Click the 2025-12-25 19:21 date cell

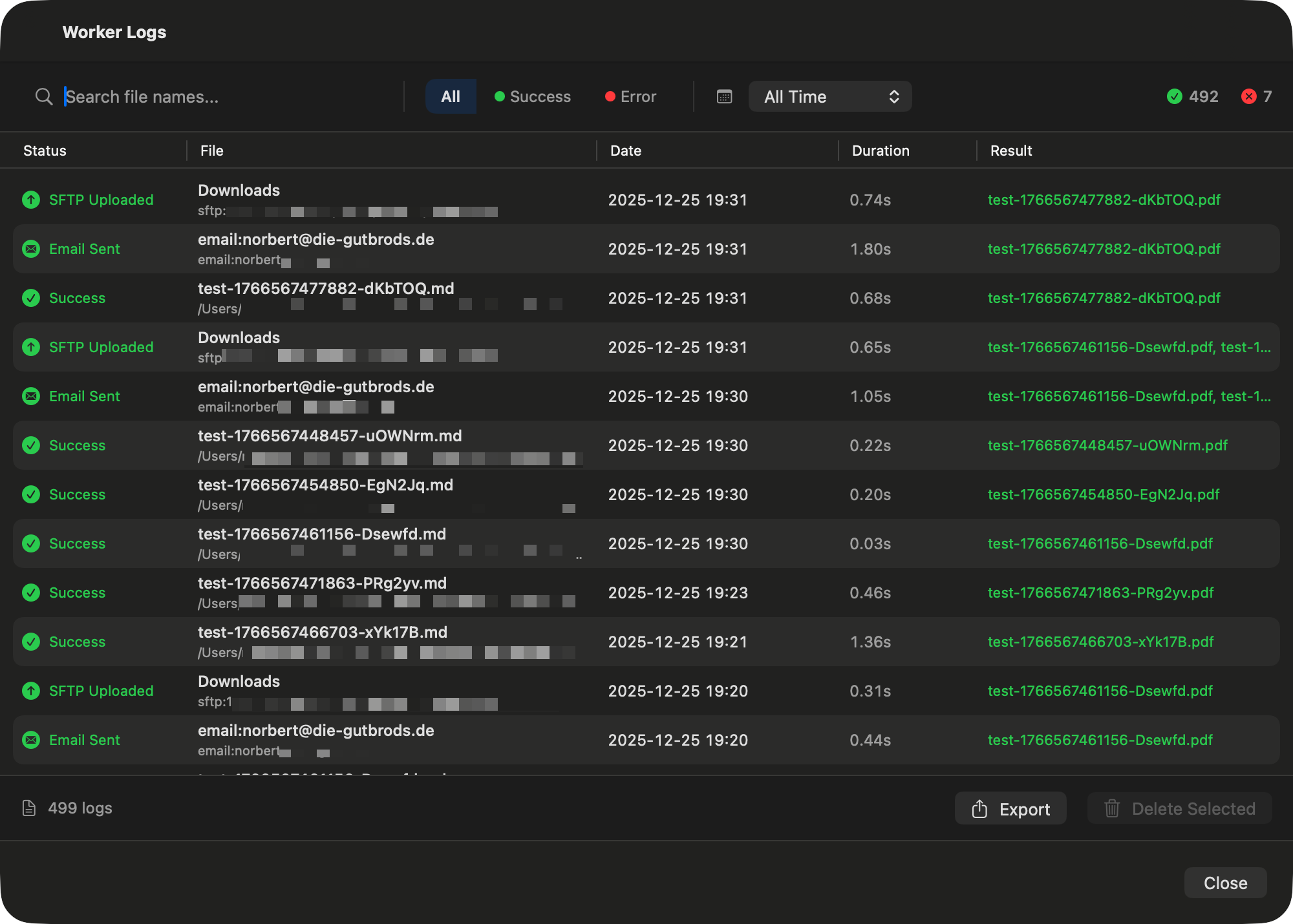click(x=678, y=642)
